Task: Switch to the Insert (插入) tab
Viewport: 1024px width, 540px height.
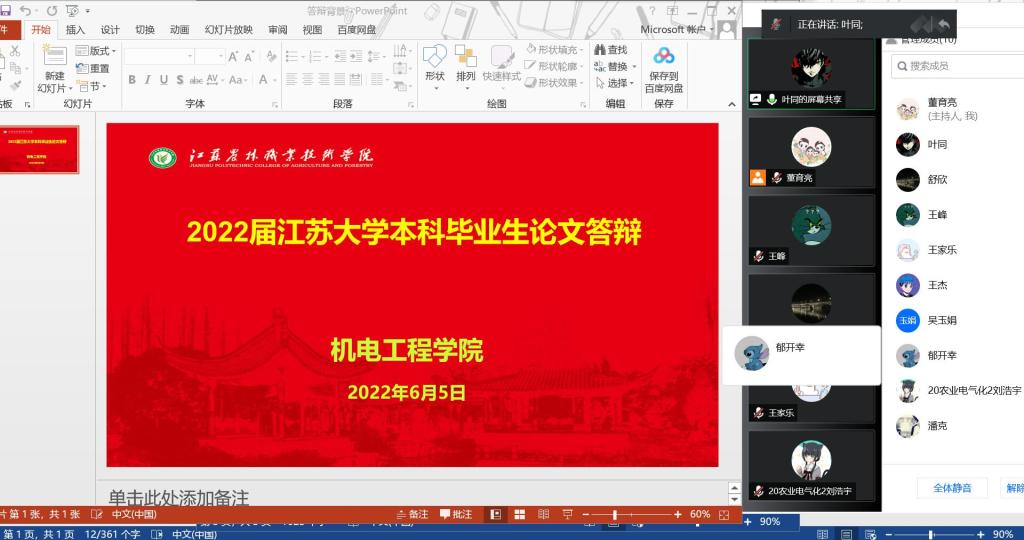Action: (75, 30)
